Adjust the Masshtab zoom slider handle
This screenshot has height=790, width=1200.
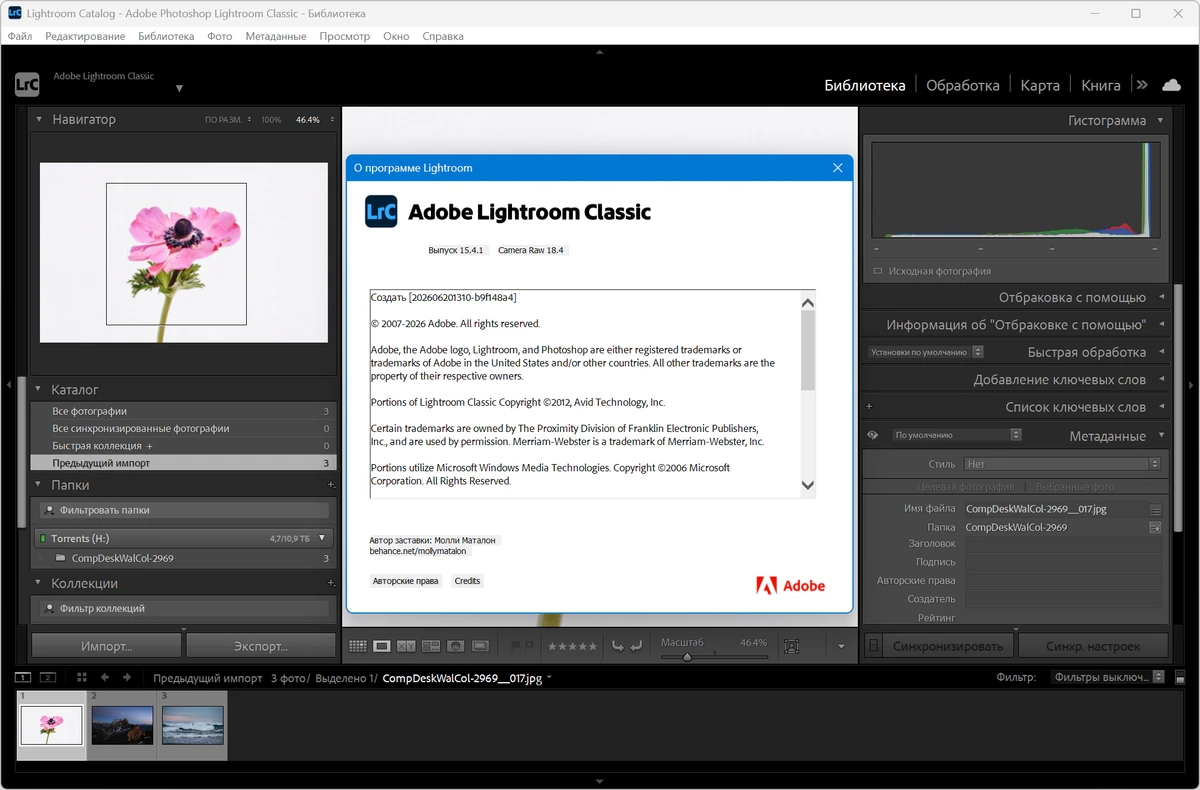pyautogui.click(x=687, y=657)
